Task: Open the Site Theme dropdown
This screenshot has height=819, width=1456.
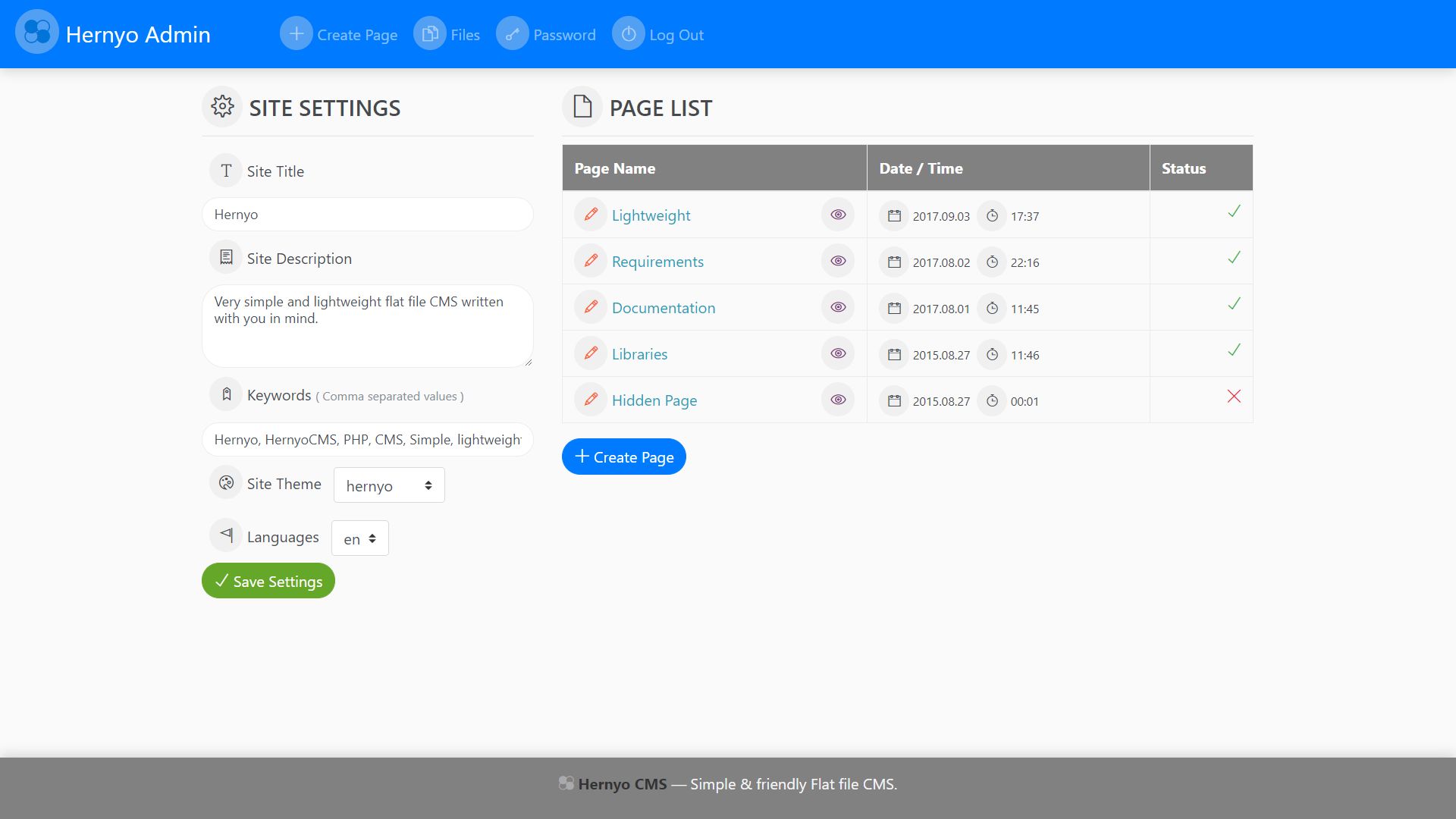Action: coord(389,485)
